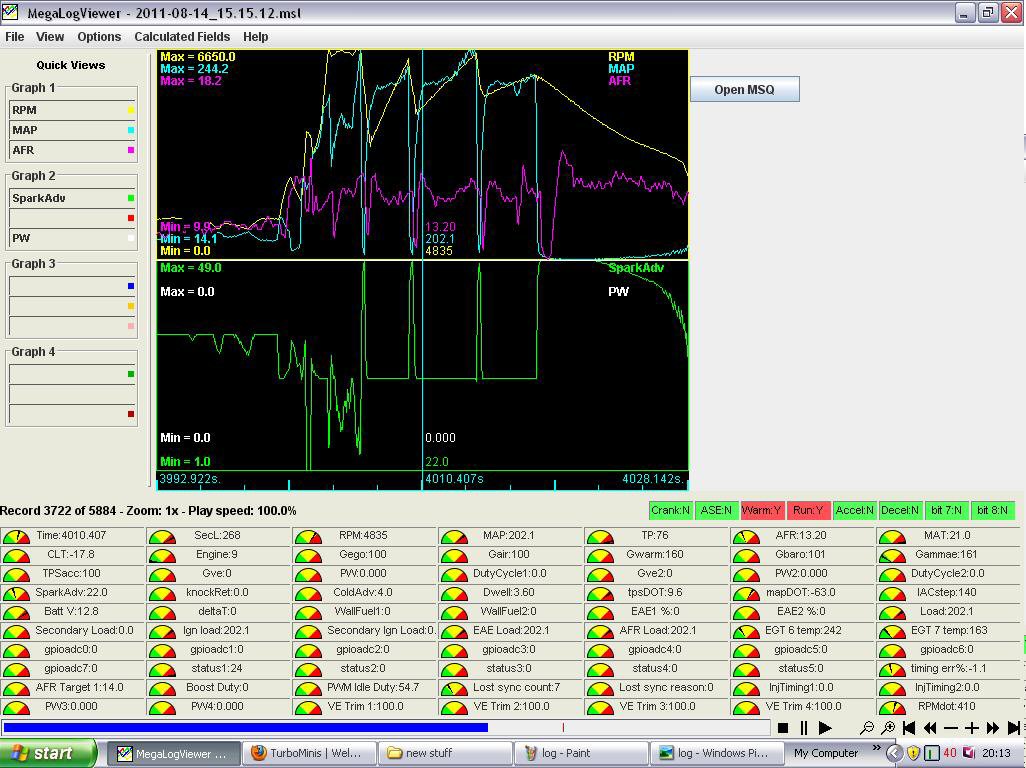Click the red Run:Y status indicator

click(x=808, y=510)
